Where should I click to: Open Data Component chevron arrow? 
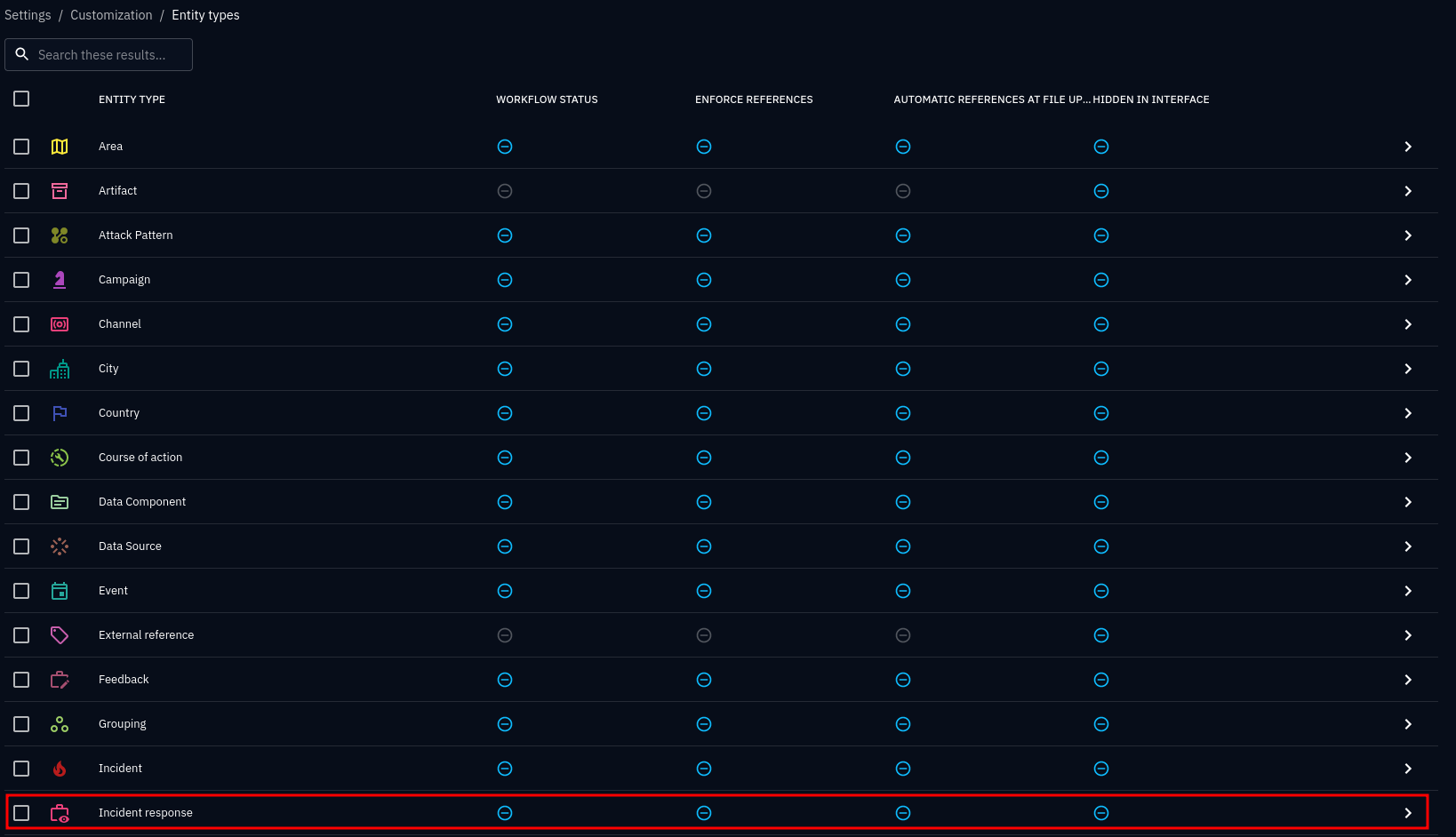(1408, 502)
